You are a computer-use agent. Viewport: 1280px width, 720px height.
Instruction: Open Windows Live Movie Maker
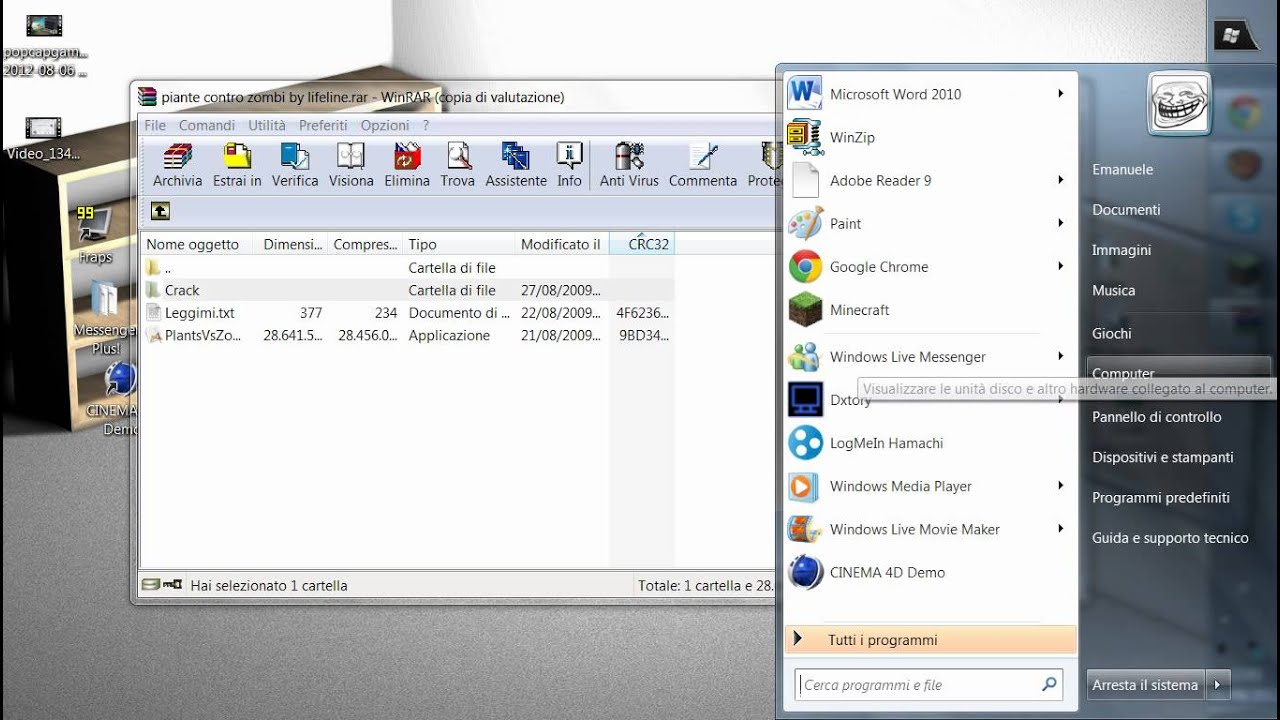(x=925, y=529)
